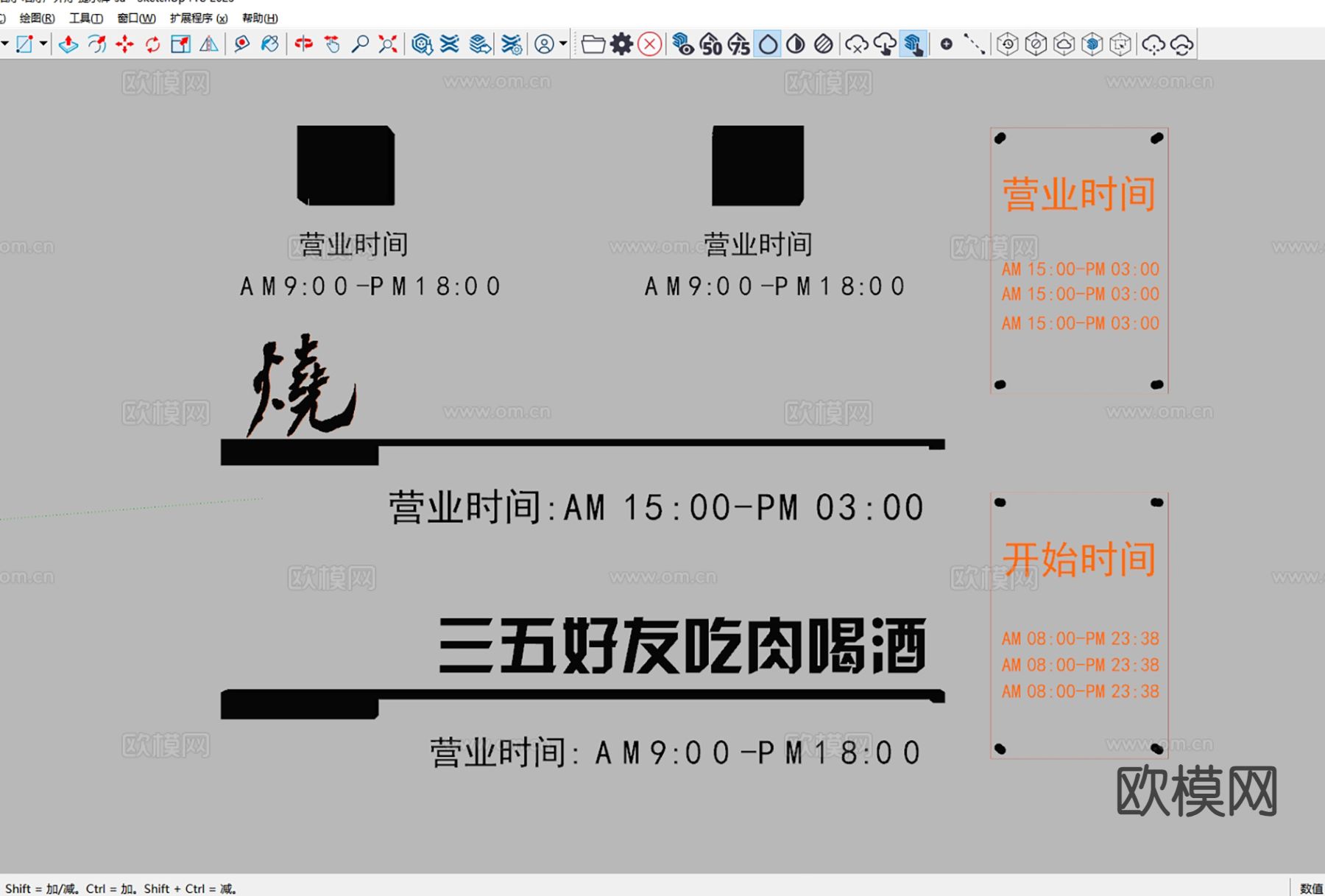
Task: Open the 工具(T) menu
Action: (x=86, y=18)
